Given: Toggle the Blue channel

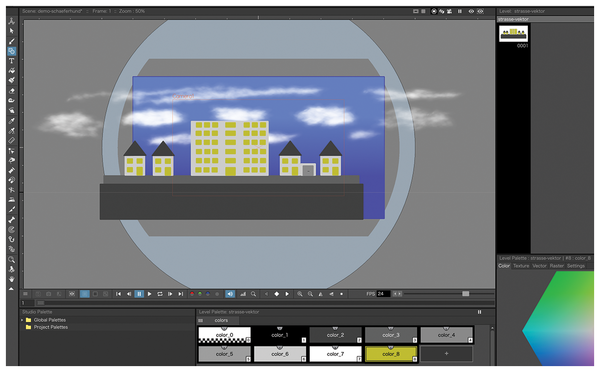Looking at the screenshot, I should pos(207,294).
